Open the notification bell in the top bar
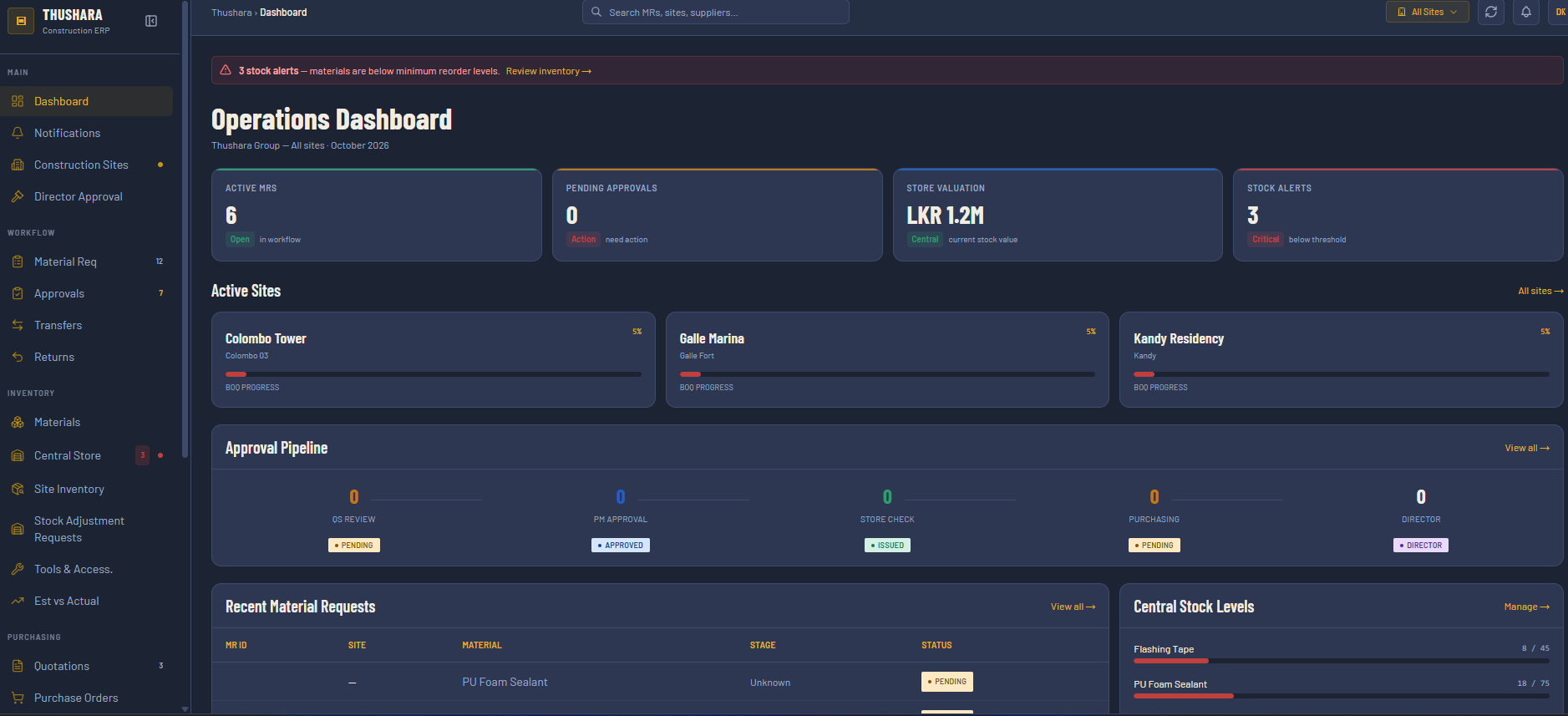Screen dimensions: 1568x716 (x=1526, y=12)
